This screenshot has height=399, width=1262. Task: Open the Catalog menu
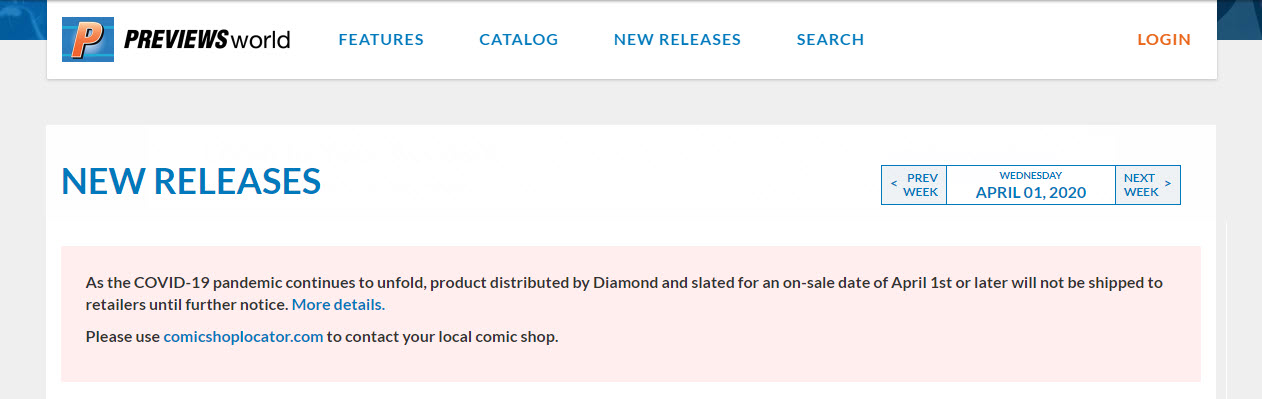pyautogui.click(x=518, y=40)
